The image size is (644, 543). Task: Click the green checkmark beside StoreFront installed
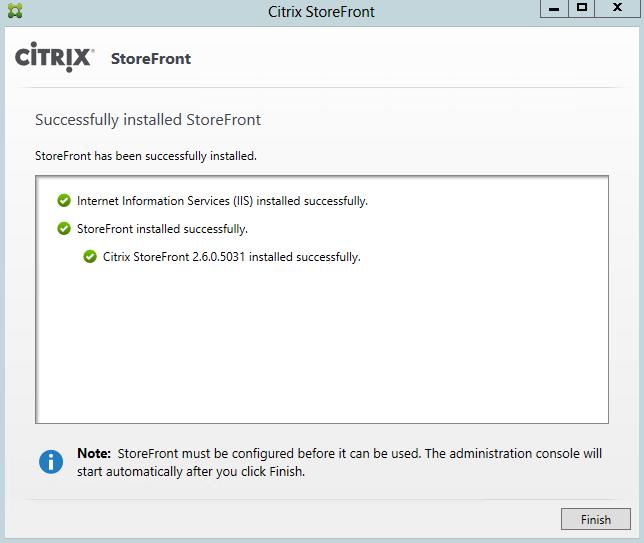[64, 229]
